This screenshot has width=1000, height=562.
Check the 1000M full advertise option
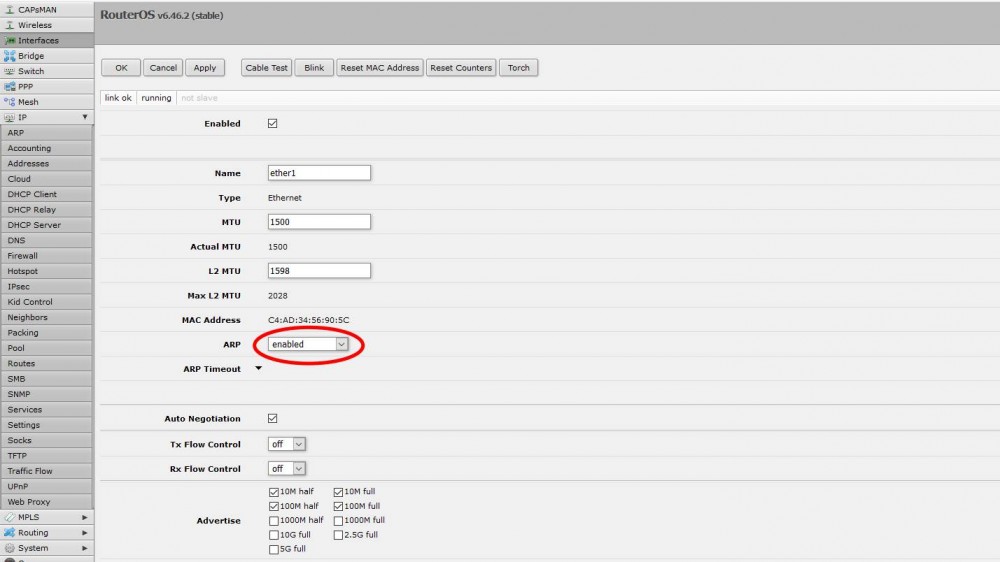pos(338,520)
